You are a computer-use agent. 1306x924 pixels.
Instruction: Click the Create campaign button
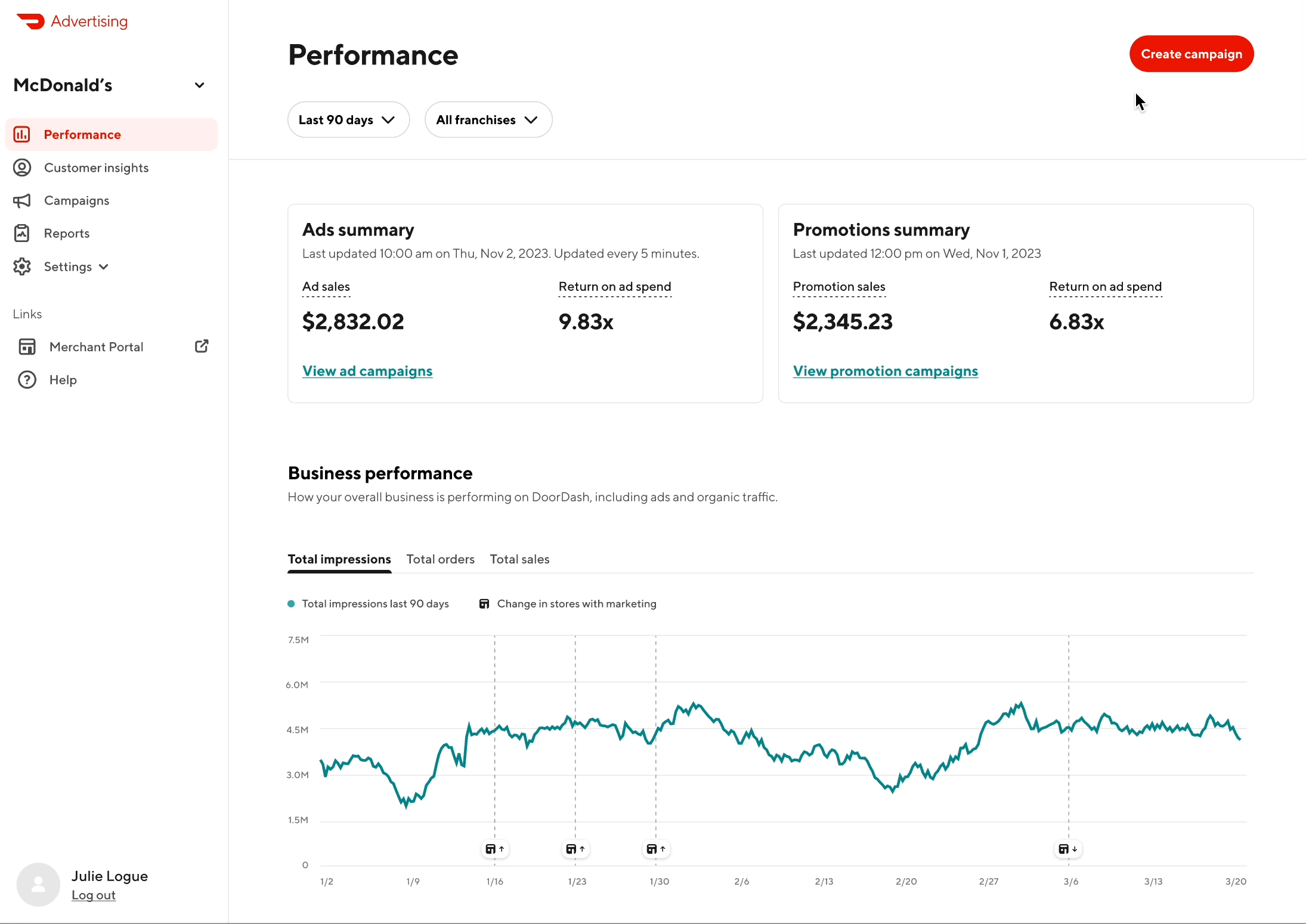1191,54
